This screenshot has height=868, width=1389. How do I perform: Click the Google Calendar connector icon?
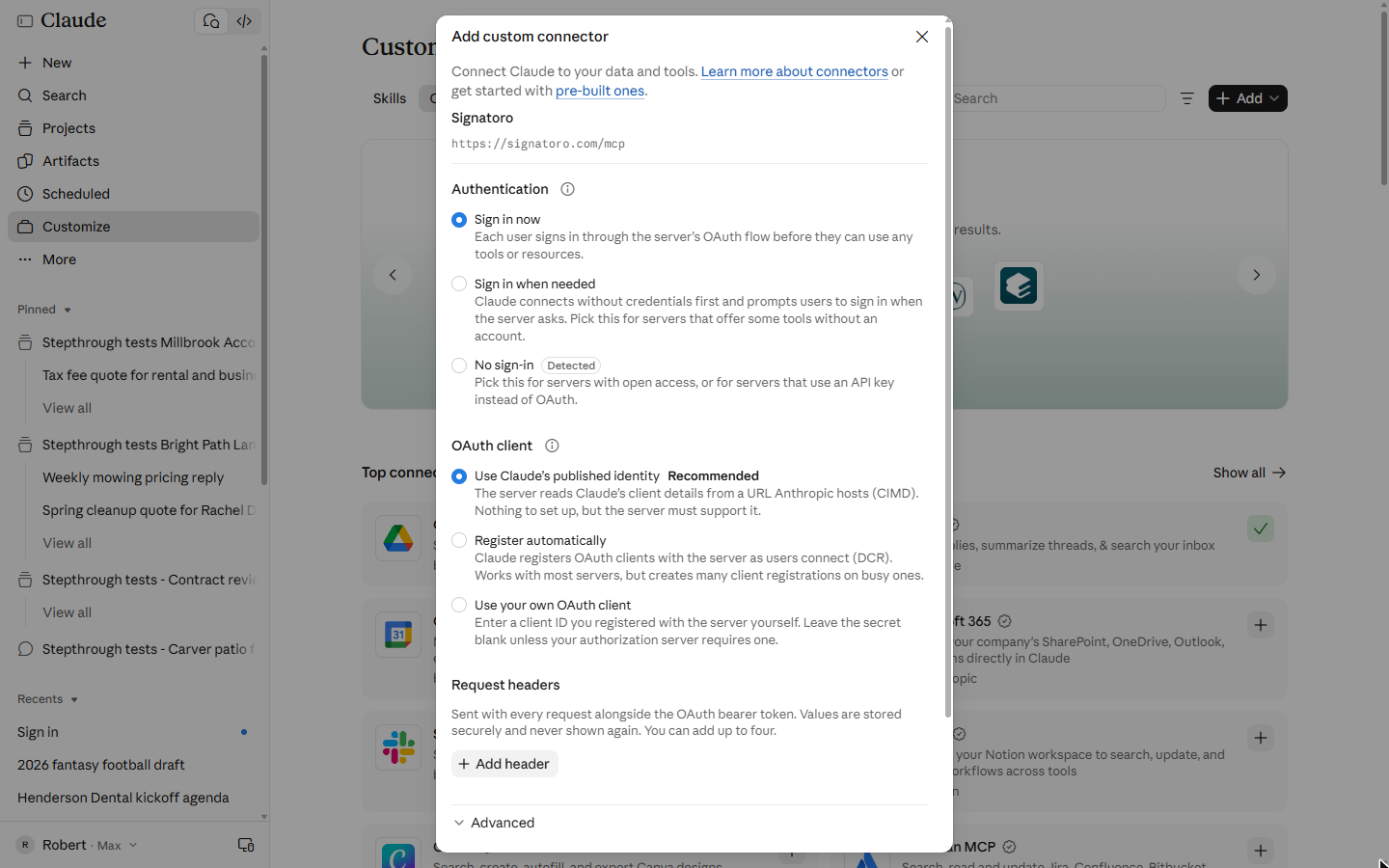coord(398,635)
